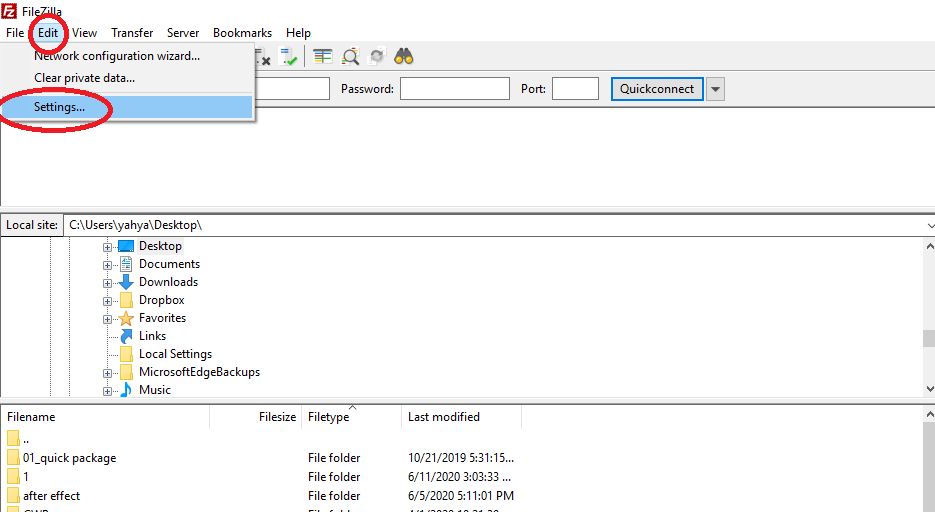The height and width of the screenshot is (512, 935).
Task: Open the File menu
Action: [x=15, y=33]
